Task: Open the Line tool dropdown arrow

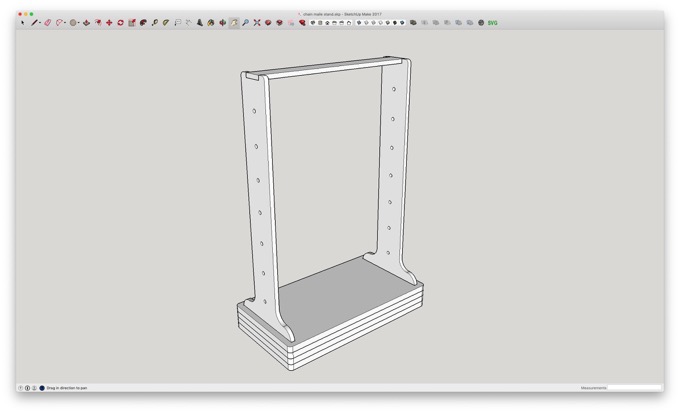Action: tap(40, 23)
